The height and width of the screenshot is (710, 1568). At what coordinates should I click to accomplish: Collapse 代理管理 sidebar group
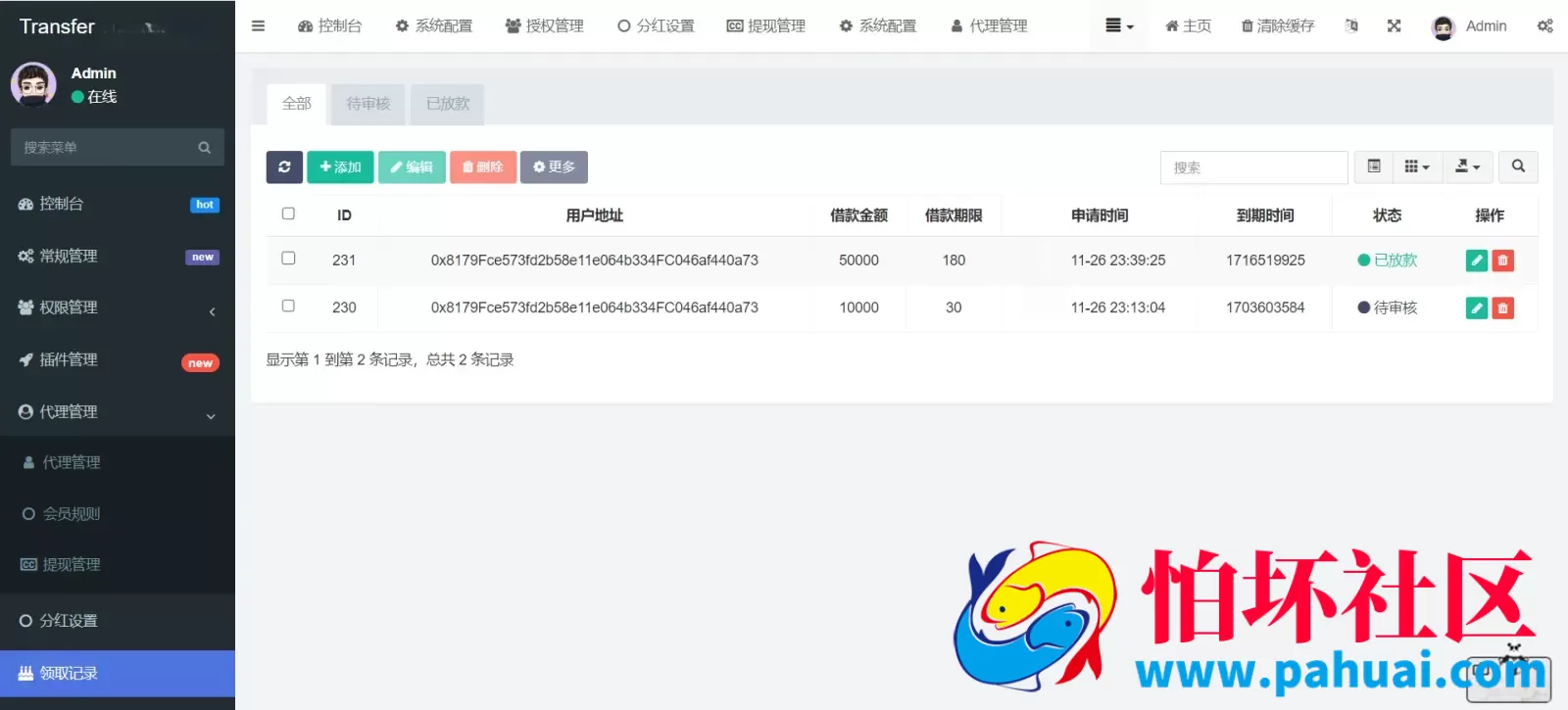point(118,412)
